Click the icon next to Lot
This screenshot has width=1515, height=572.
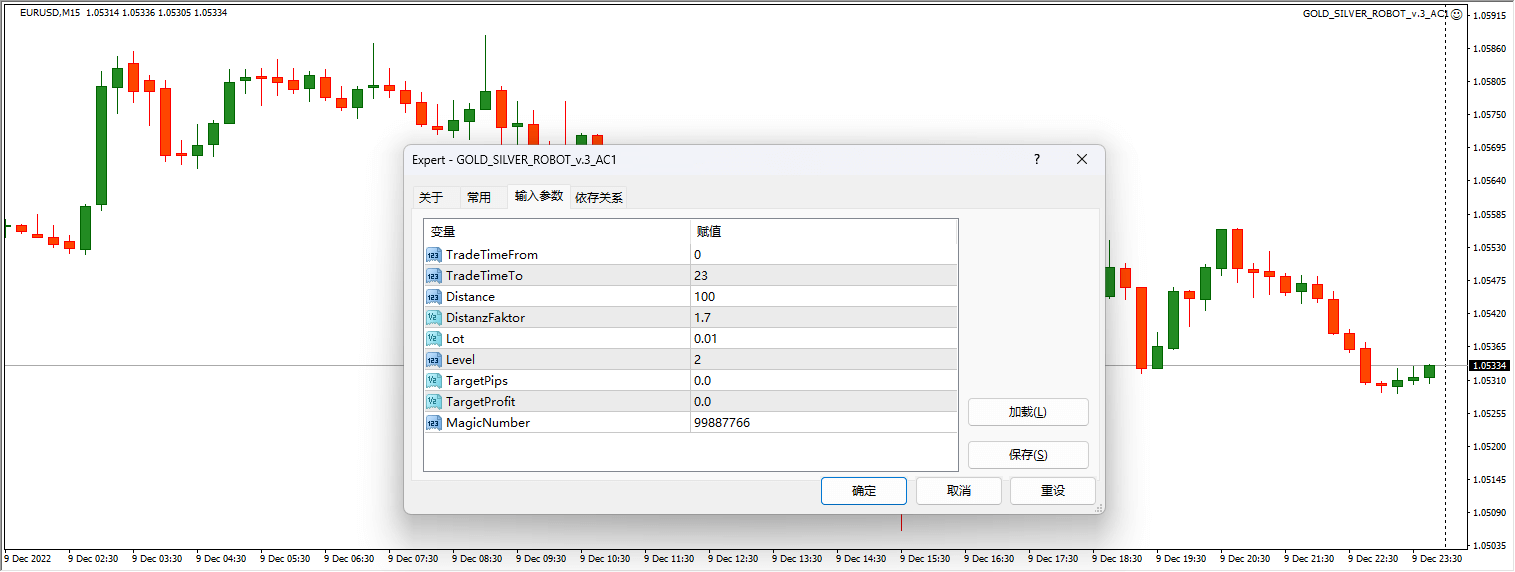pyautogui.click(x=433, y=339)
